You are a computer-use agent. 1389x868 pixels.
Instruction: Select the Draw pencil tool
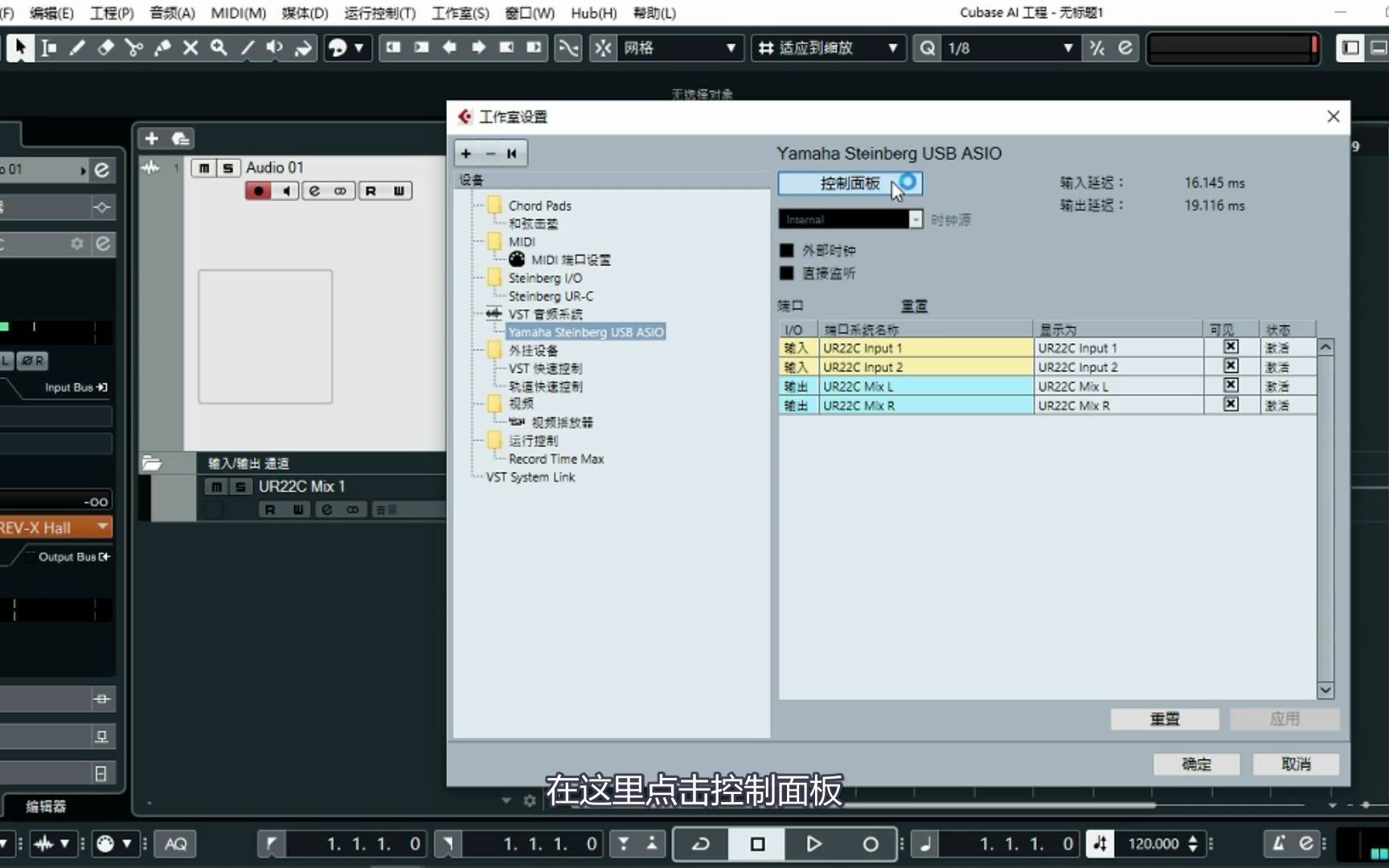pos(77,47)
